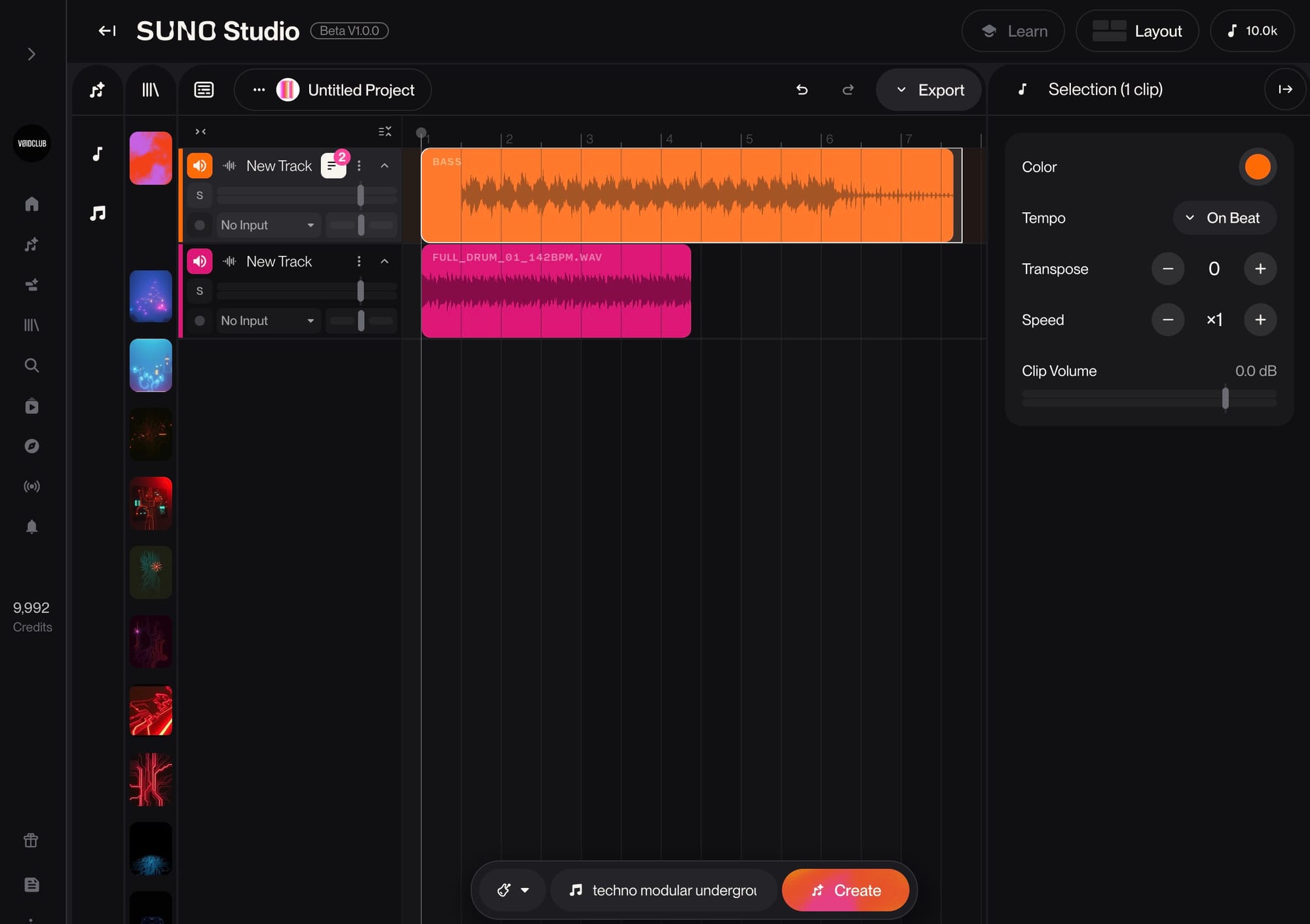Open the Layout menu
This screenshot has height=924, width=1310.
point(1138,31)
